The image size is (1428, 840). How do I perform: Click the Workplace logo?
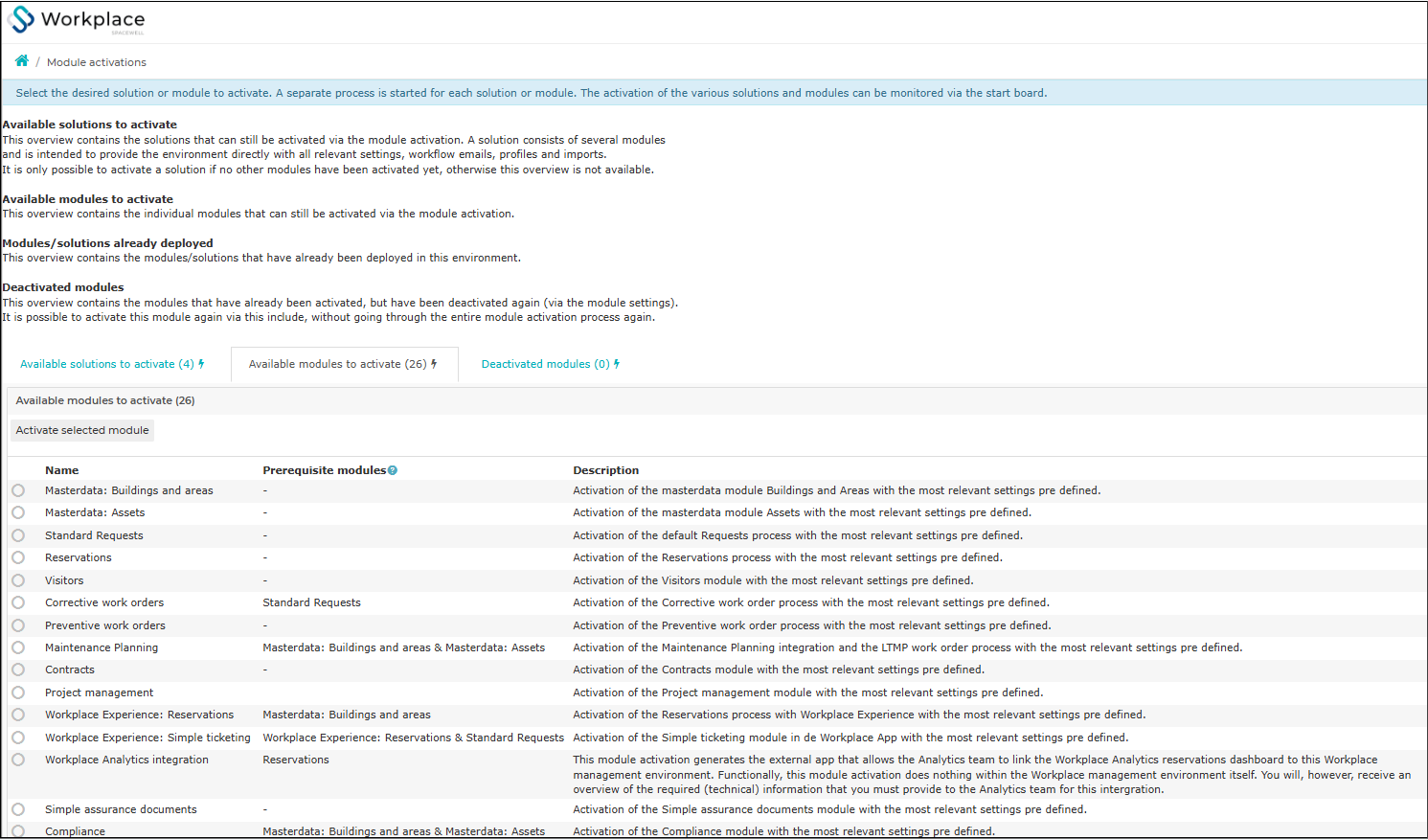77,20
